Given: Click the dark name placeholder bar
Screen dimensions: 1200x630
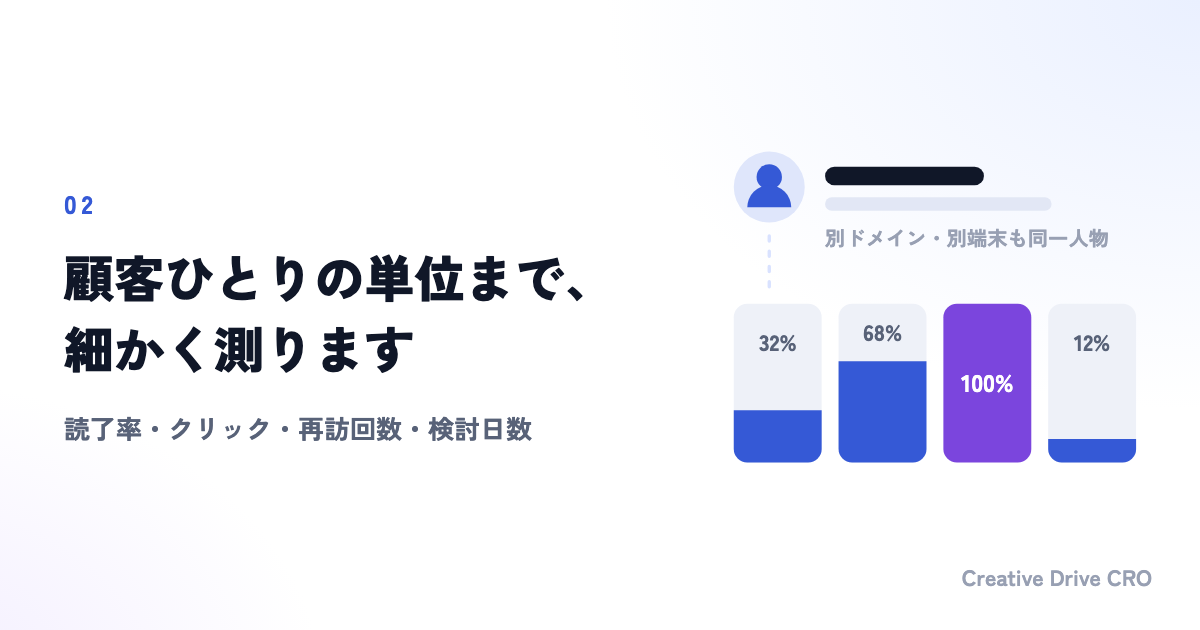Looking at the screenshot, I should click(x=904, y=176).
